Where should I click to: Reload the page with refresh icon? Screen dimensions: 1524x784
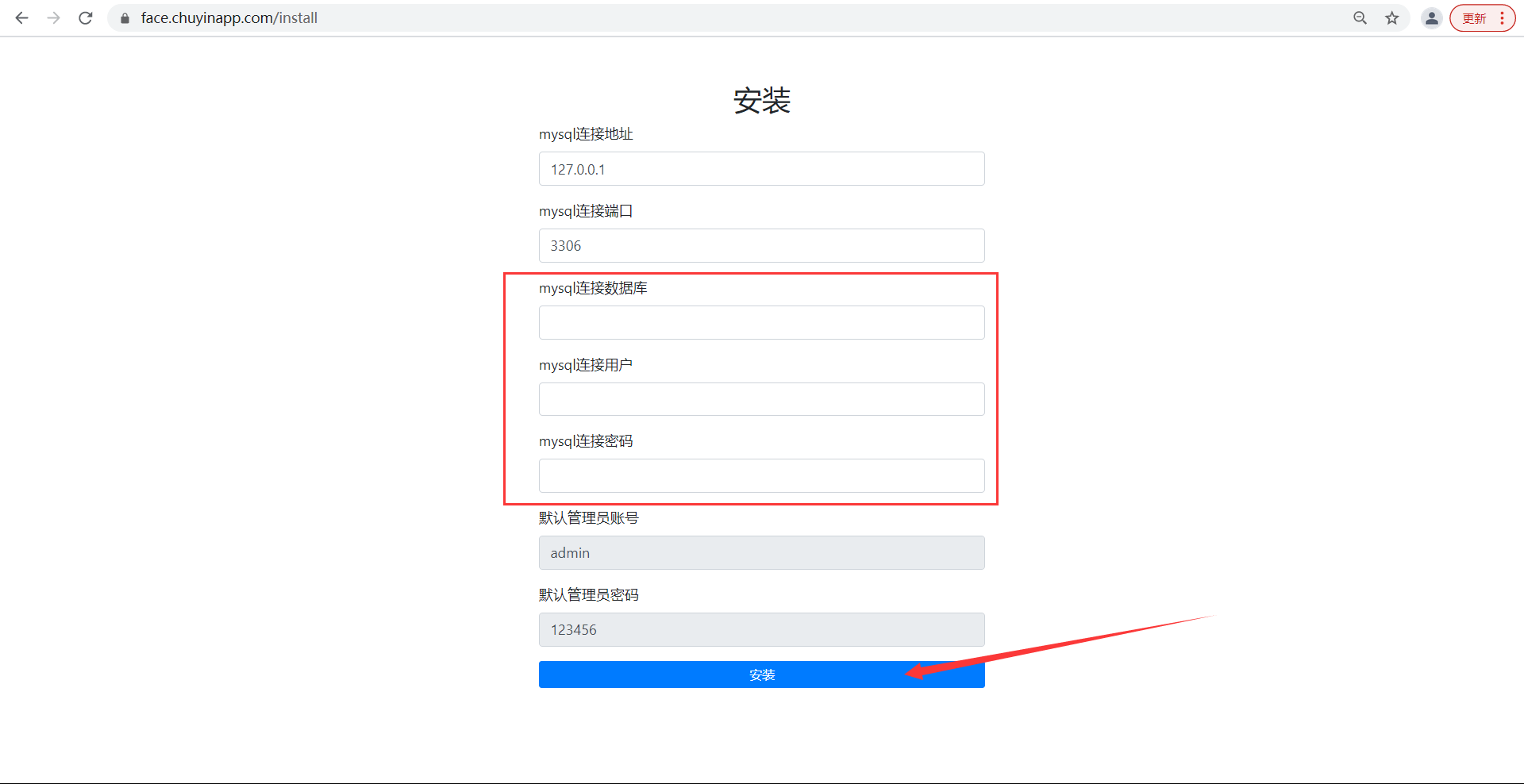pyautogui.click(x=86, y=17)
